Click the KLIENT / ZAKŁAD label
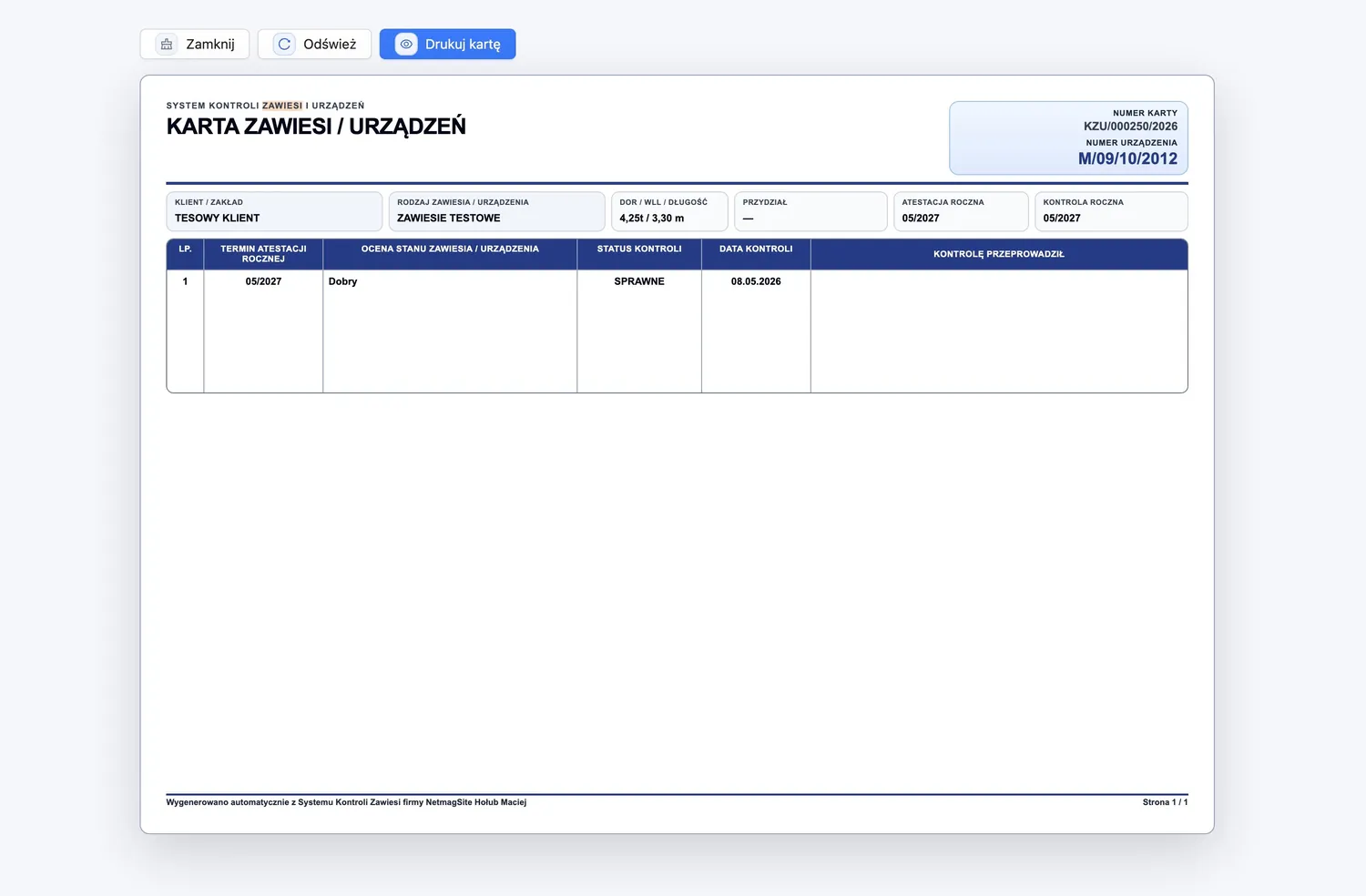 209,202
